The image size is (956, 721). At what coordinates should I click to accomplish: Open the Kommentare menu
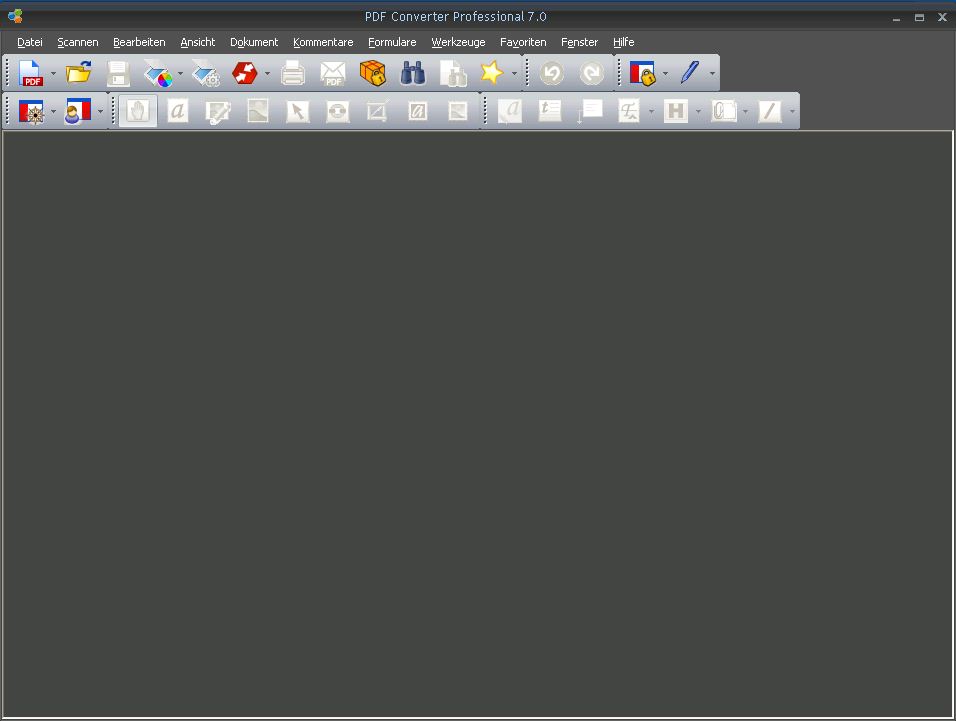pos(323,42)
